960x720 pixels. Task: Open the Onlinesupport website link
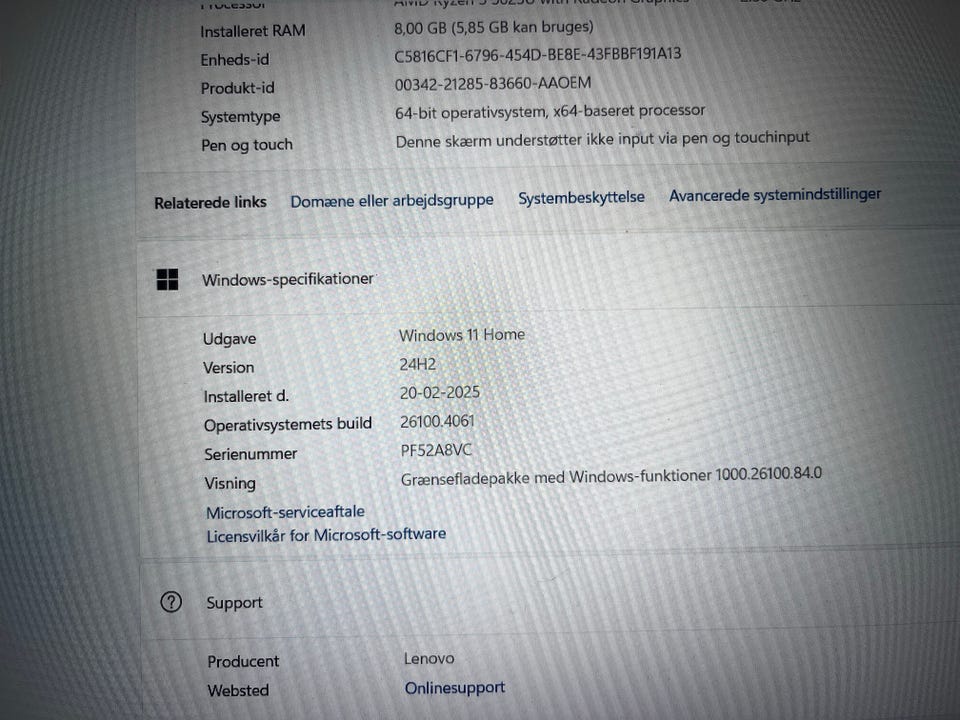455,688
